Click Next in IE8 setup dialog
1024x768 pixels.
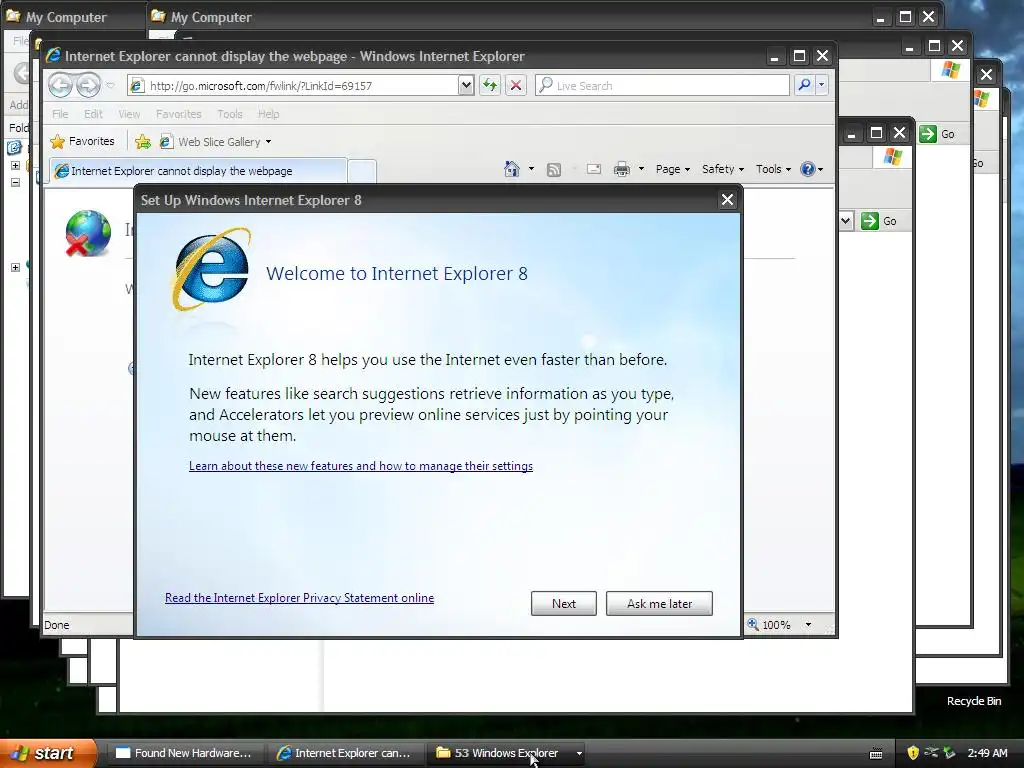(564, 603)
